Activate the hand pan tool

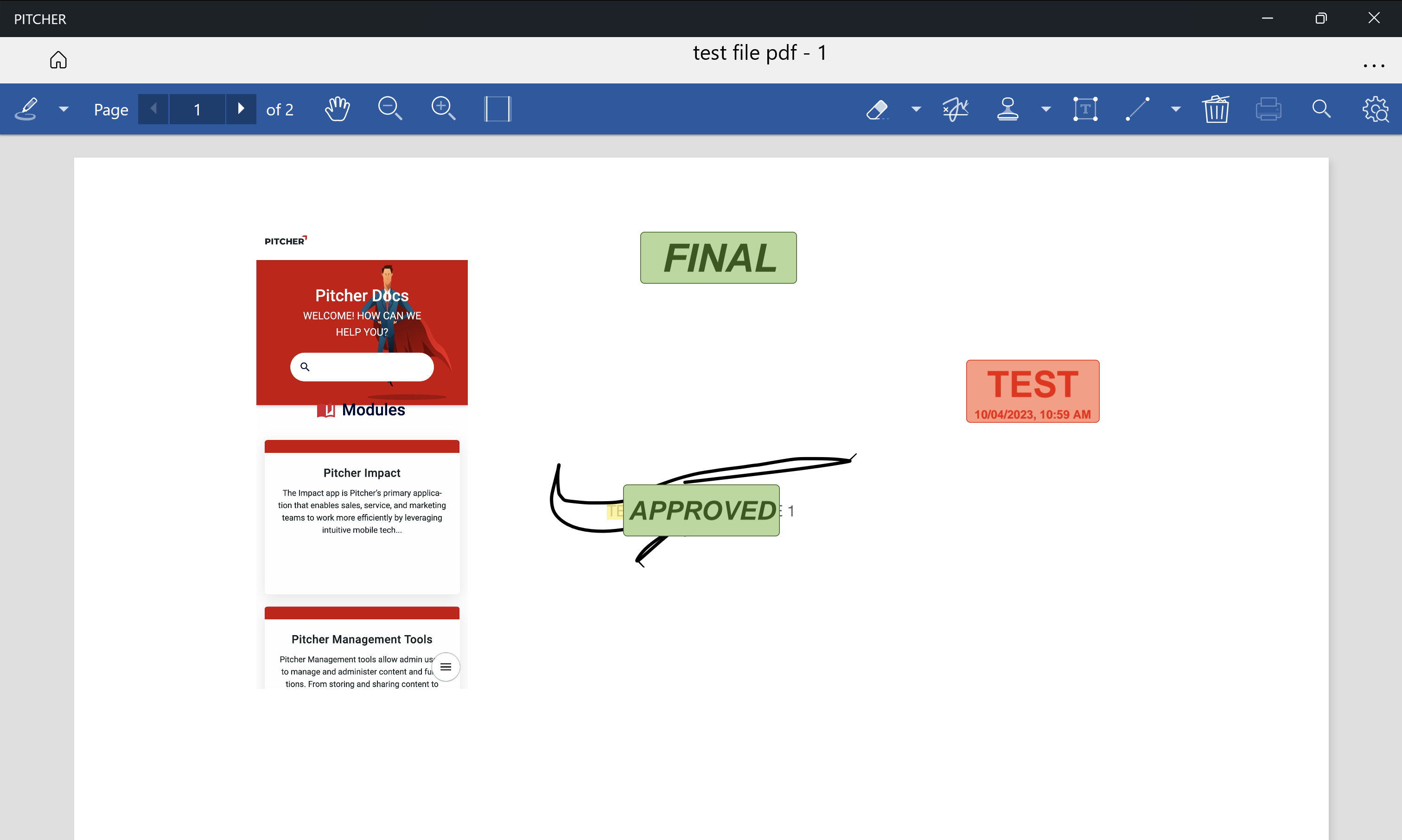(338, 108)
